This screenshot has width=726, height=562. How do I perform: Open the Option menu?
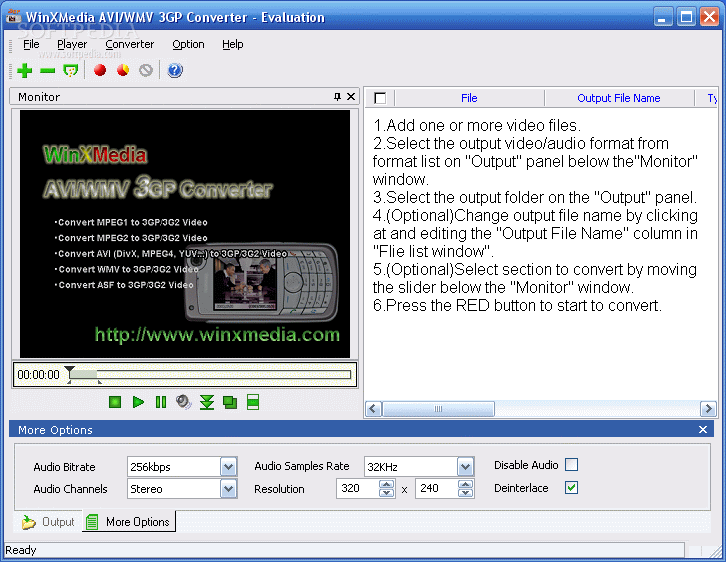[188, 44]
